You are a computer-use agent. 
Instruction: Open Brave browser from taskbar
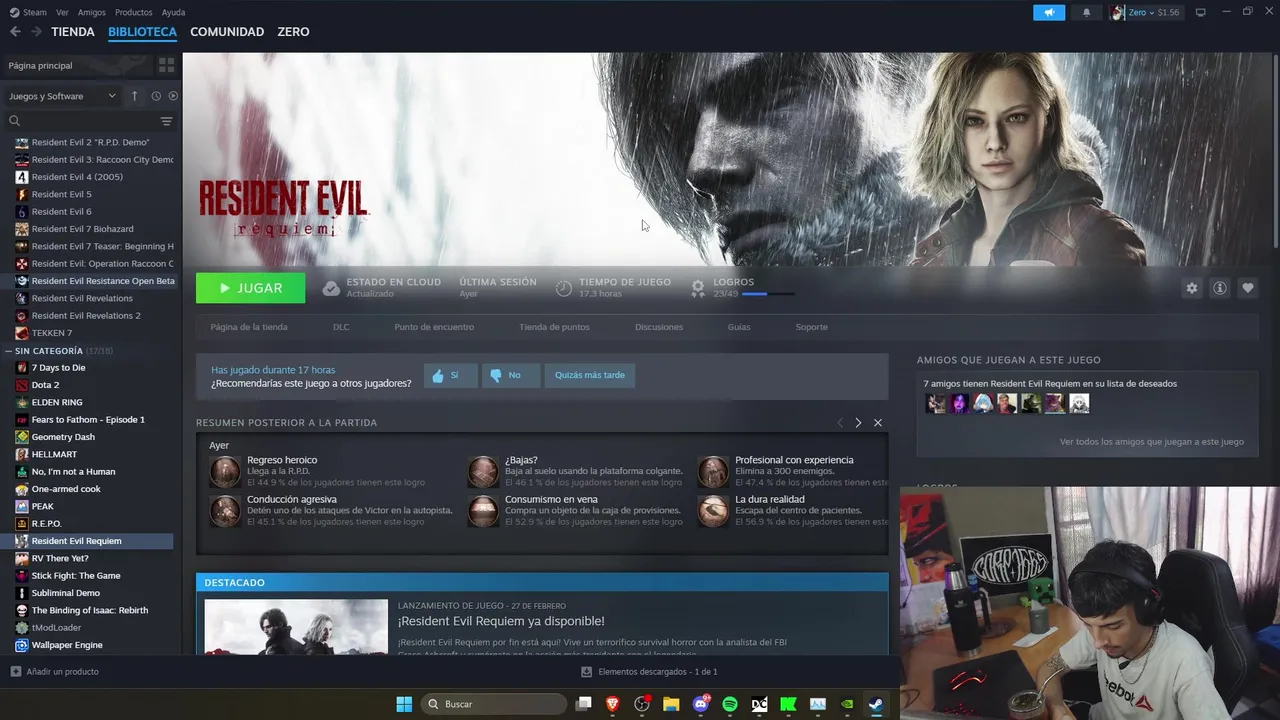click(613, 704)
